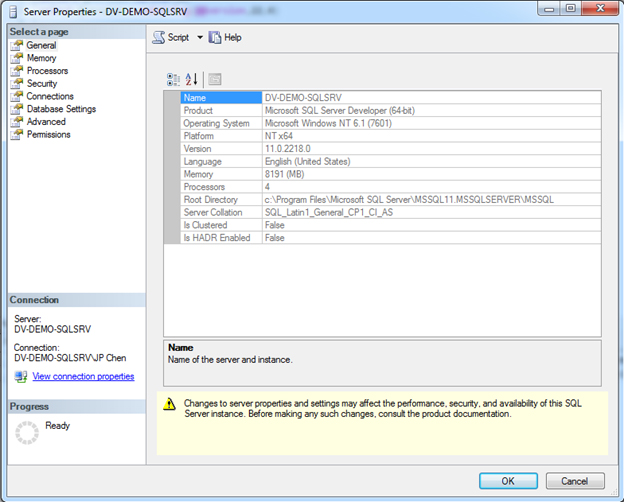Click the Database Settings page icon
This screenshot has height=502, width=624.
17,109
